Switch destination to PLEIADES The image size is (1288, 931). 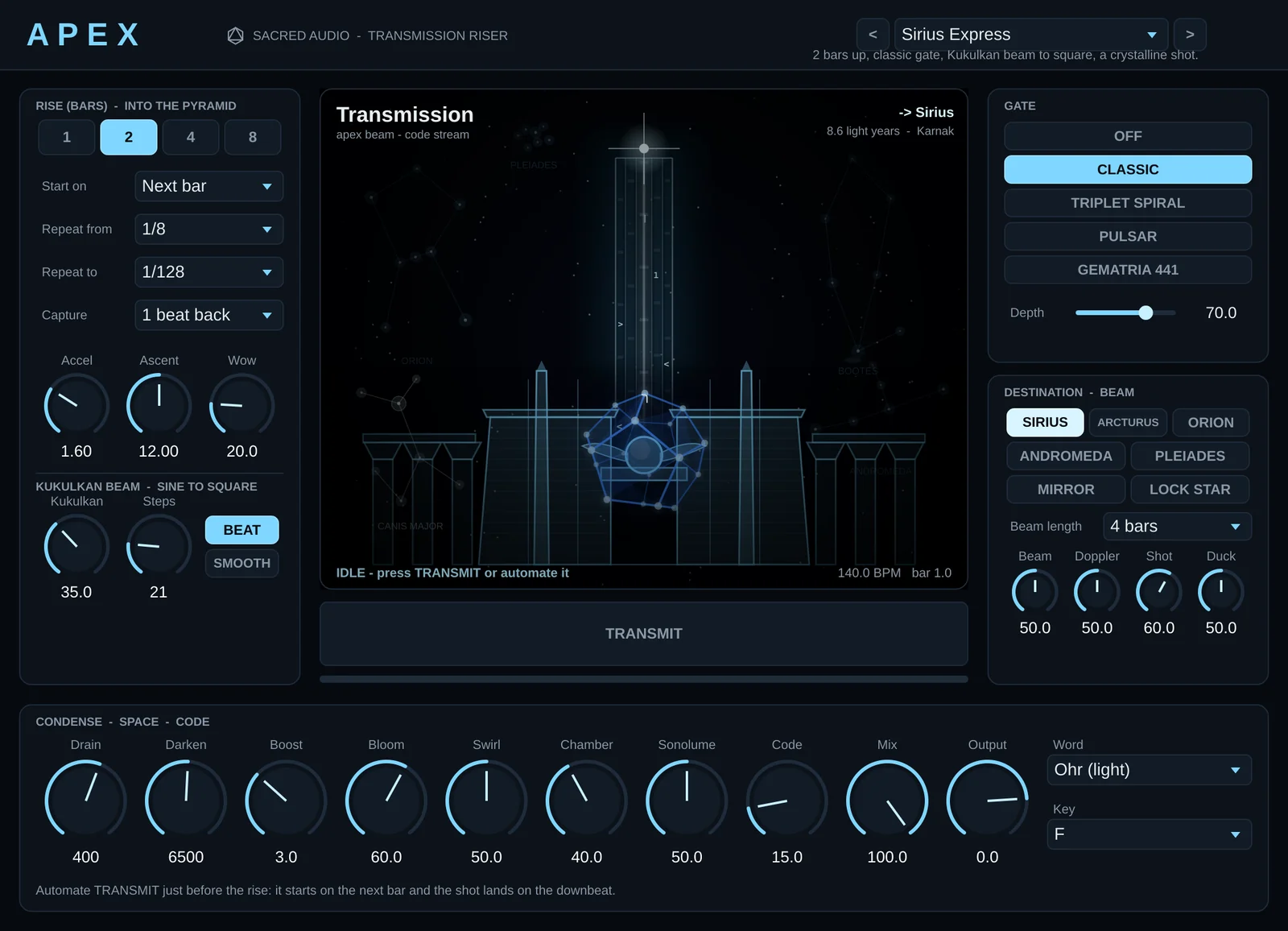click(1190, 456)
